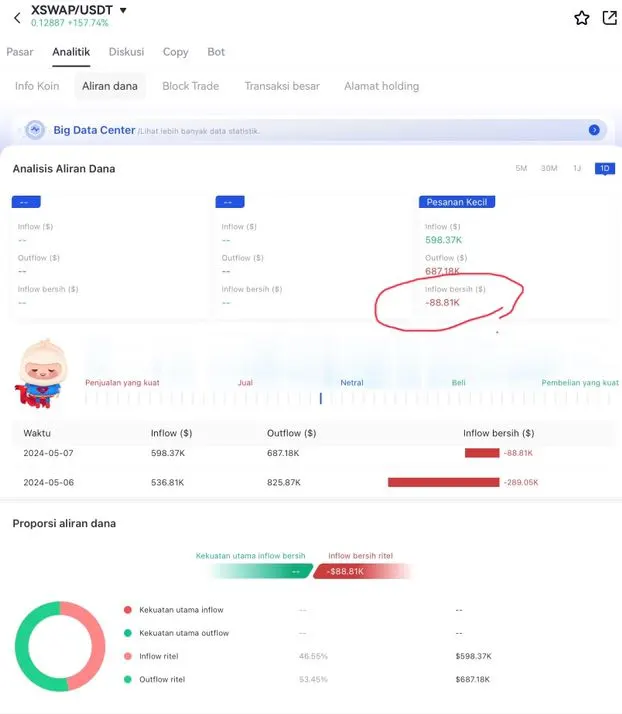The width and height of the screenshot is (622, 714).
Task: Click the Pesanan Kecil label
Action: (457, 202)
